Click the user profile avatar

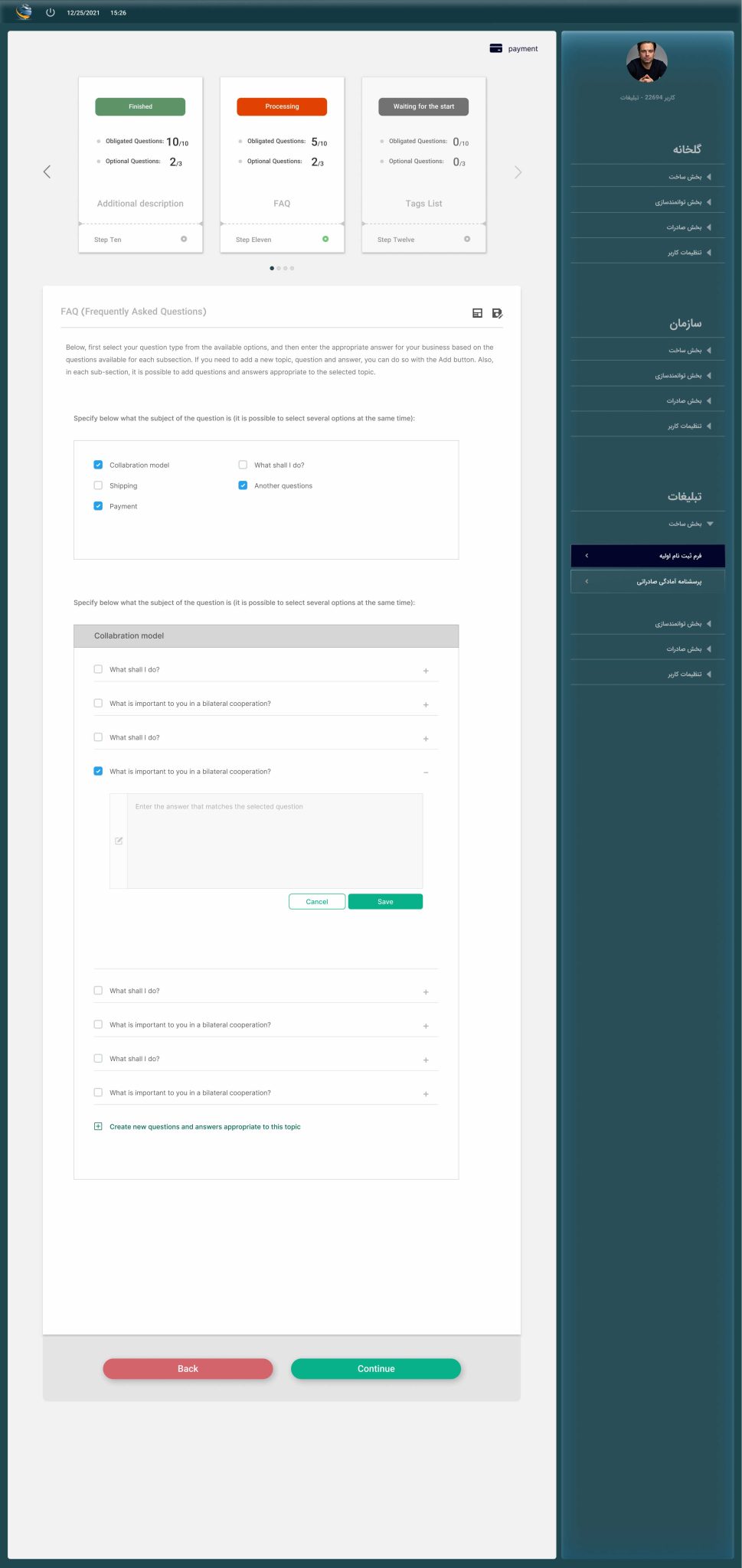(x=647, y=62)
